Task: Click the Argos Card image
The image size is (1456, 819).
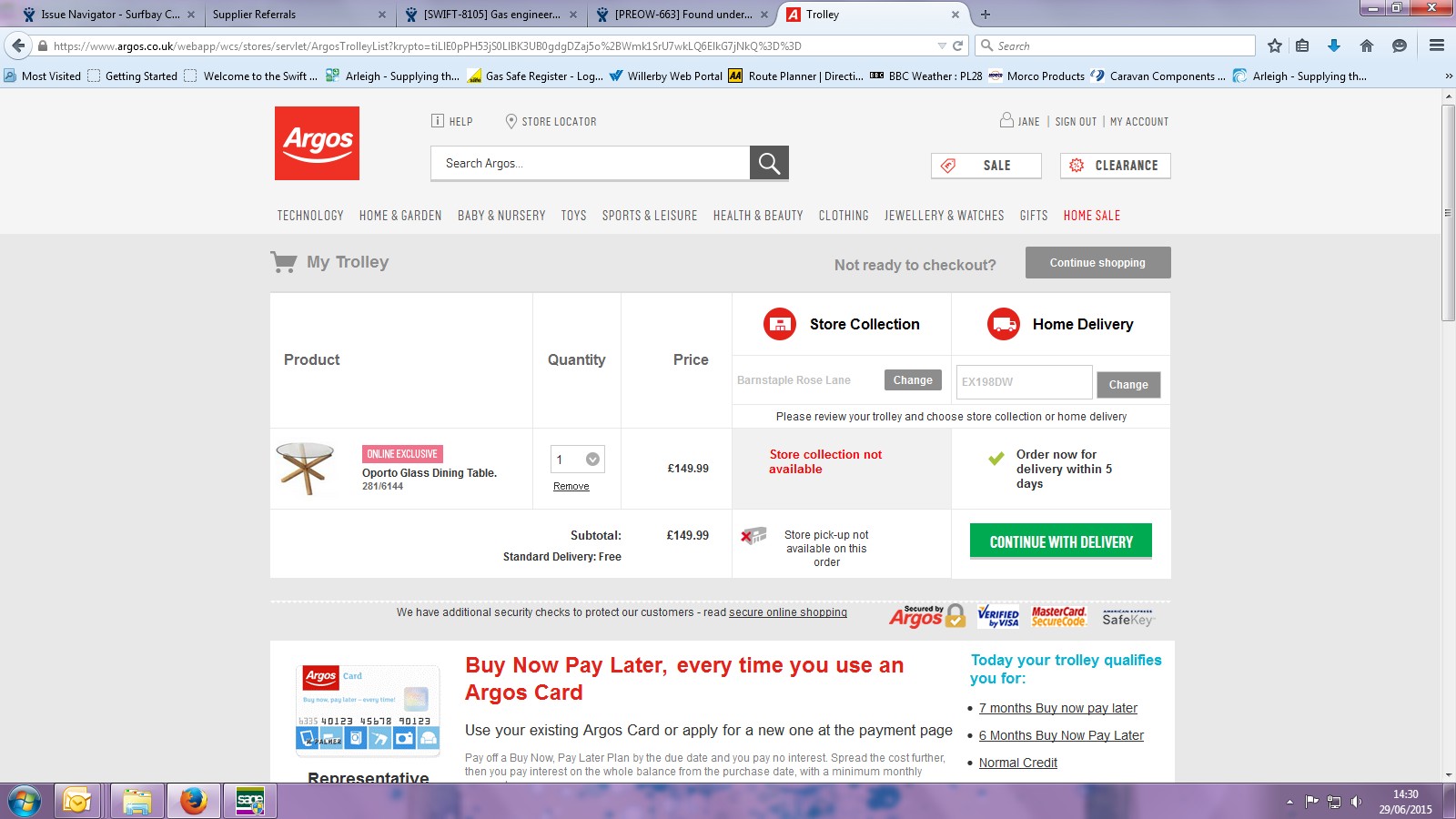Action: point(369,710)
